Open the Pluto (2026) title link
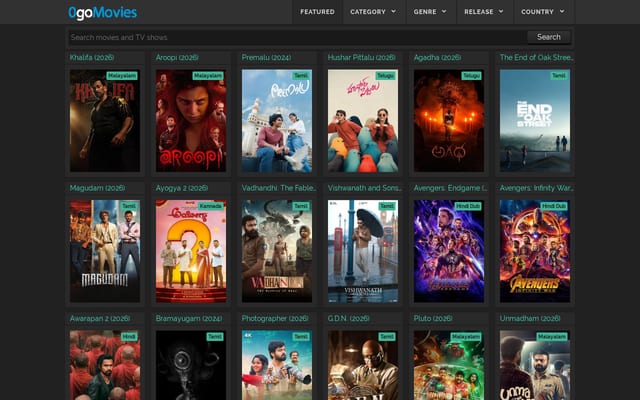 point(433,318)
